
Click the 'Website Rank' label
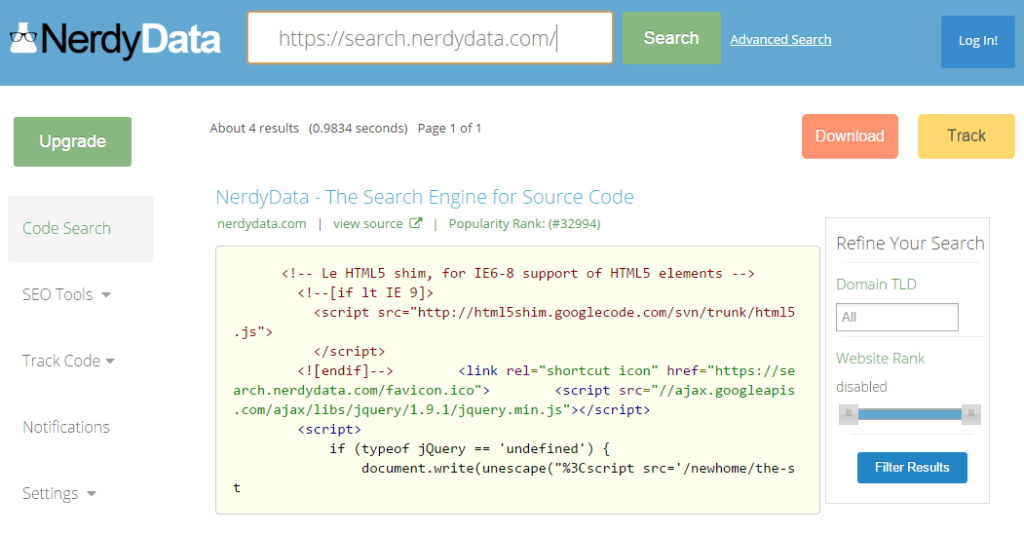tap(880, 358)
